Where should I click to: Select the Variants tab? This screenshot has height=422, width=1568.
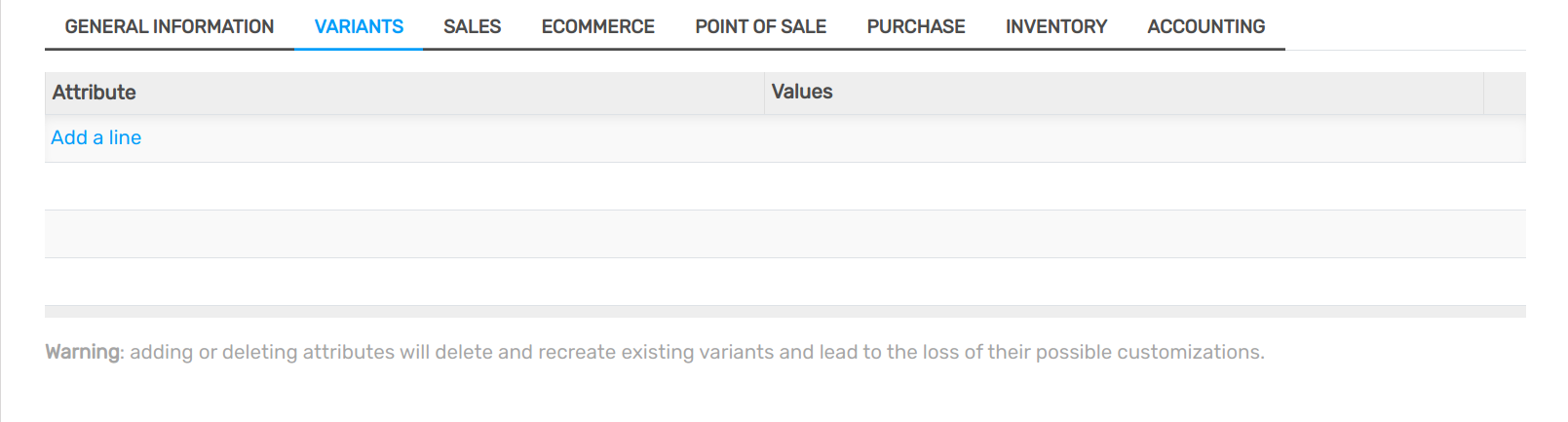359,26
